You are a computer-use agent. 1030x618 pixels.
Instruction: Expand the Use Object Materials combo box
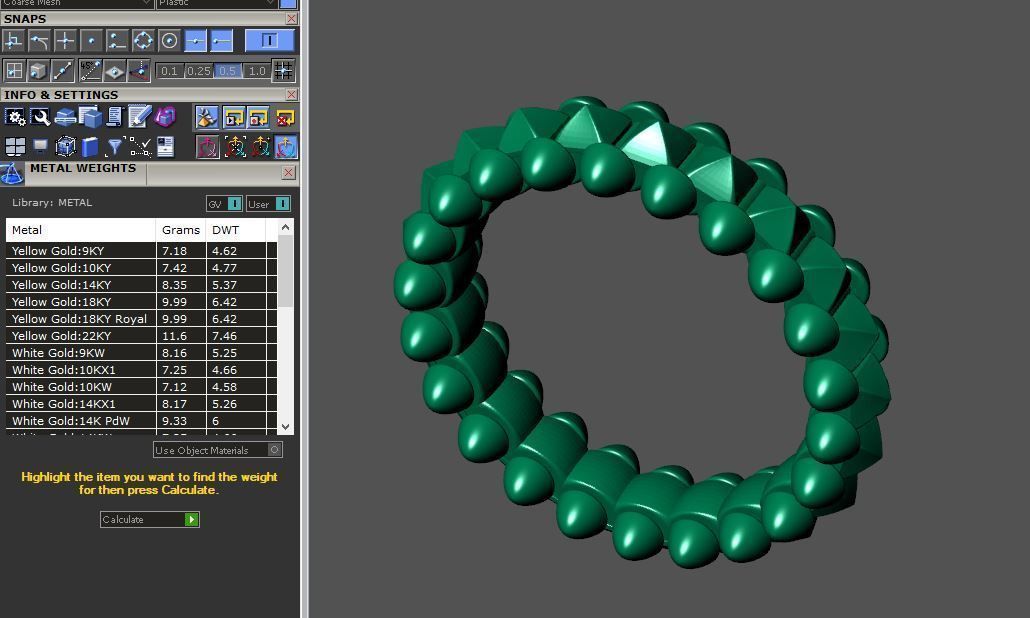click(275, 450)
